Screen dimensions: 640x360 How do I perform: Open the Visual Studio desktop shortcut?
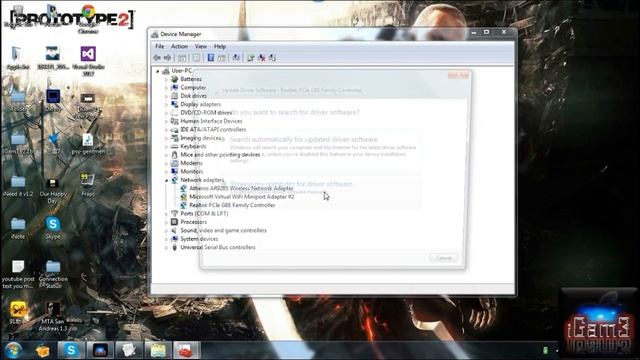pos(88,60)
